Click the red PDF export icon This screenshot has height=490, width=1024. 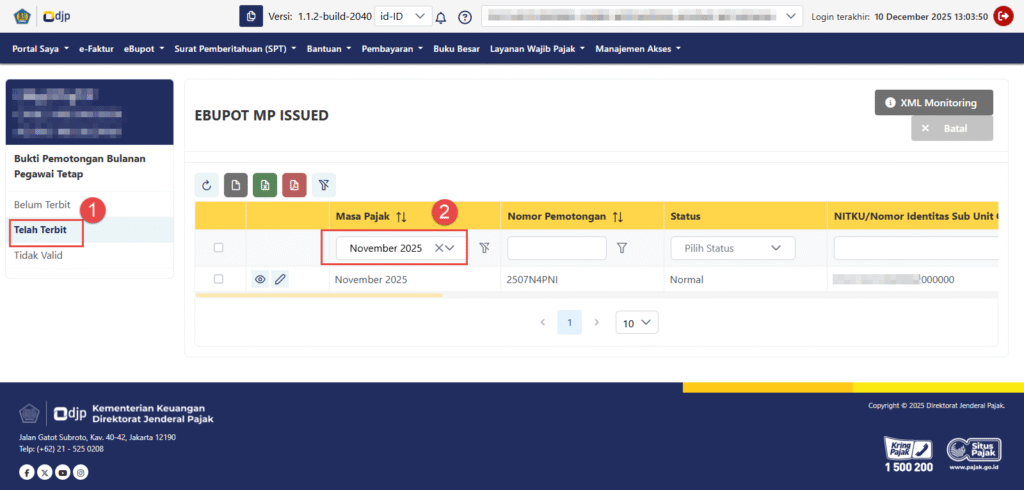[294, 185]
